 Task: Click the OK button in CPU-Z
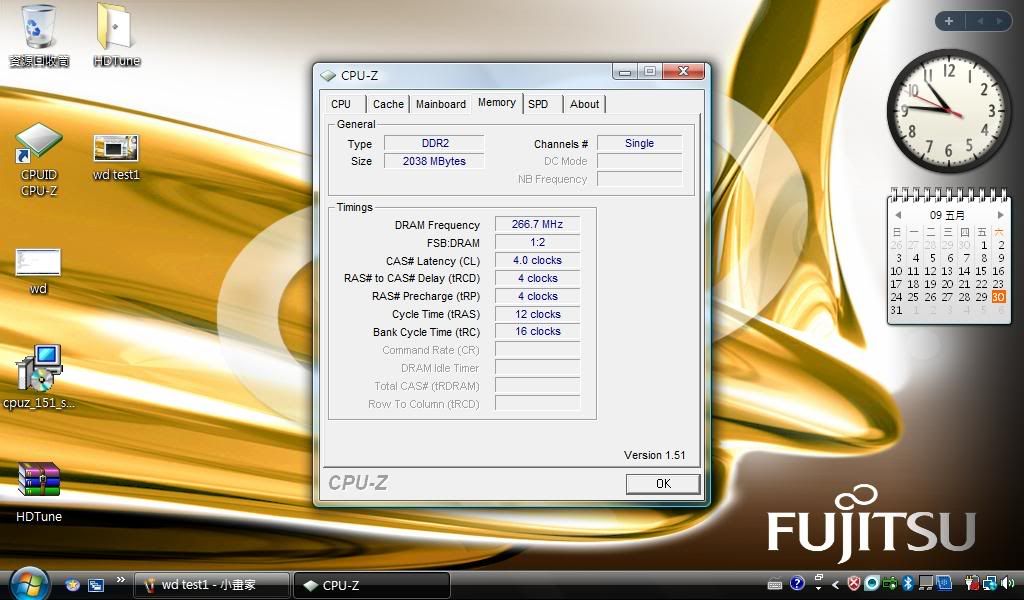click(662, 484)
